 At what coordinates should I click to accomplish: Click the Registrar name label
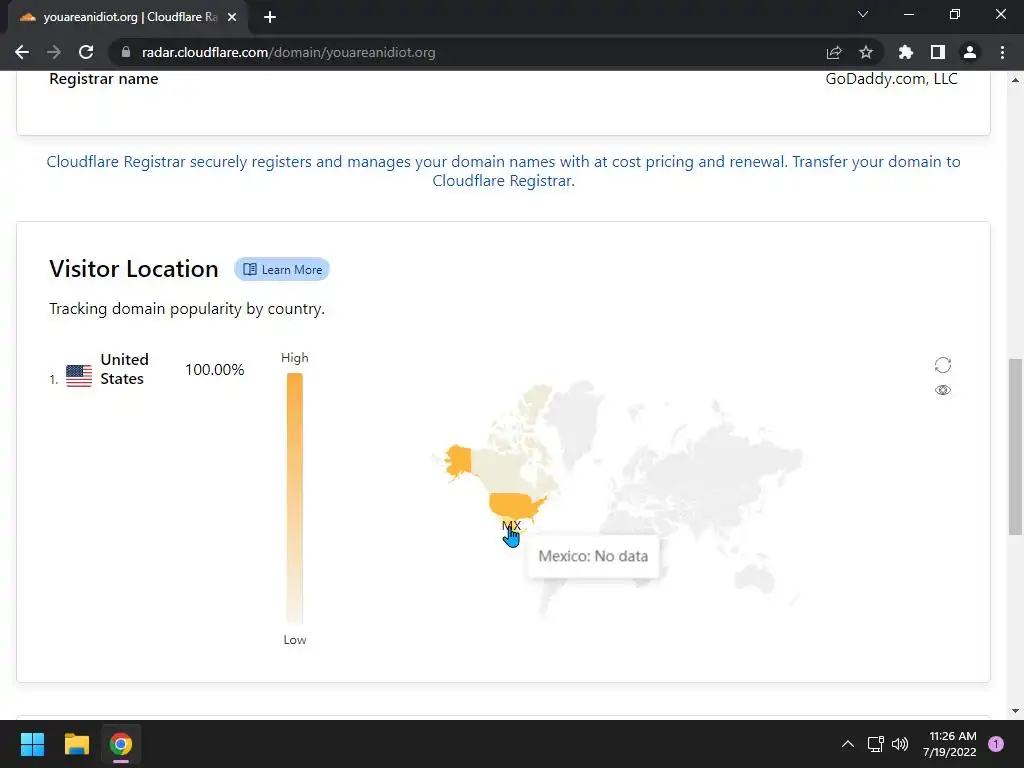(x=104, y=78)
